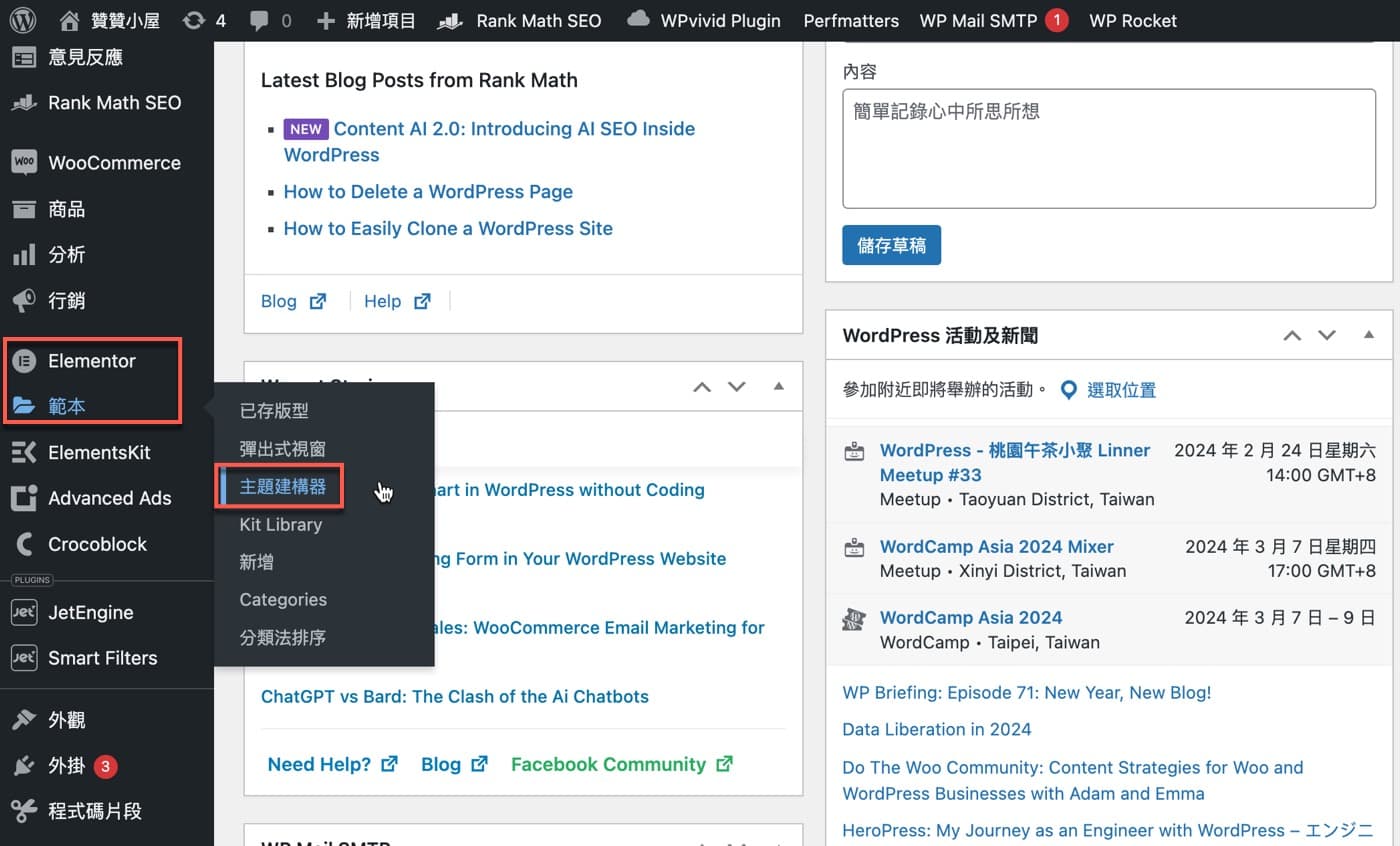Image resolution: width=1400 pixels, height=846 pixels.
Task: Open How to Delete a WordPress Page
Action: (x=428, y=191)
